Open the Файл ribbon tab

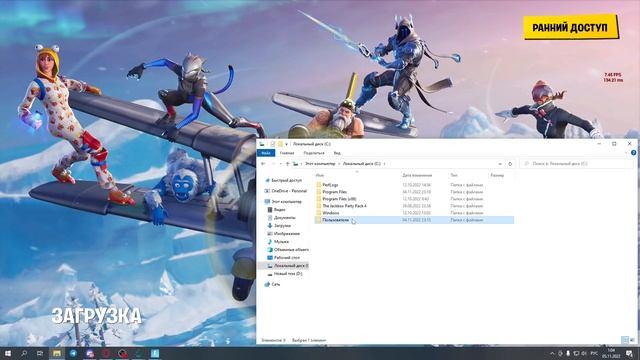click(266, 153)
